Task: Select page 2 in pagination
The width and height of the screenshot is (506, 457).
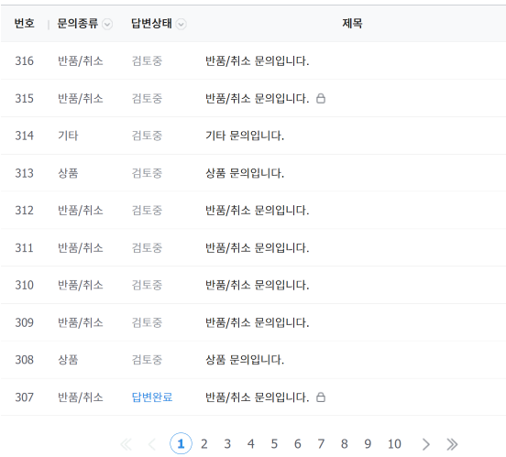Action: click(204, 444)
